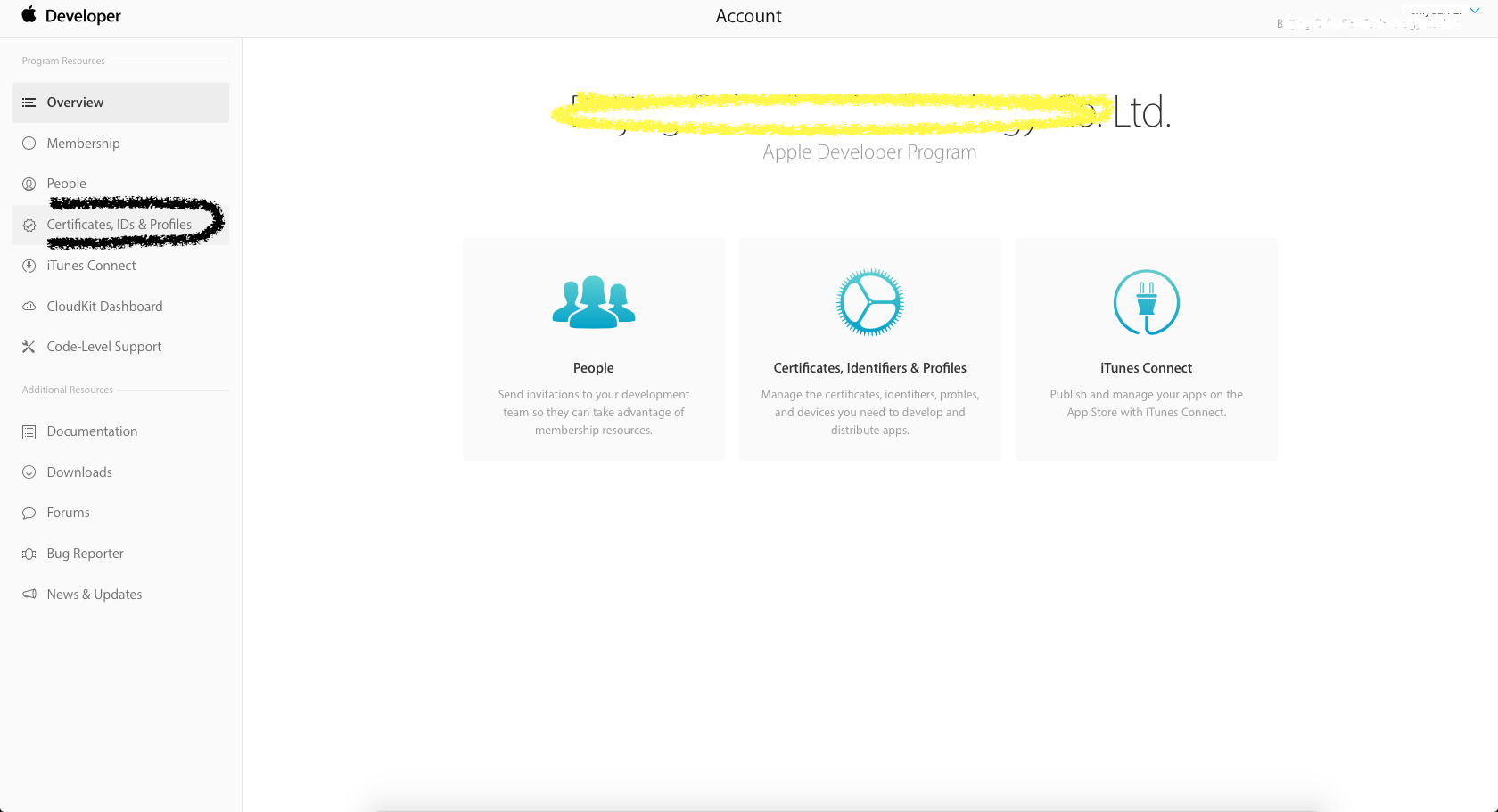Click the Forums speech bubble icon
Image resolution: width=1498 pixels, height=812 pixels.
(x=29, y=513)
